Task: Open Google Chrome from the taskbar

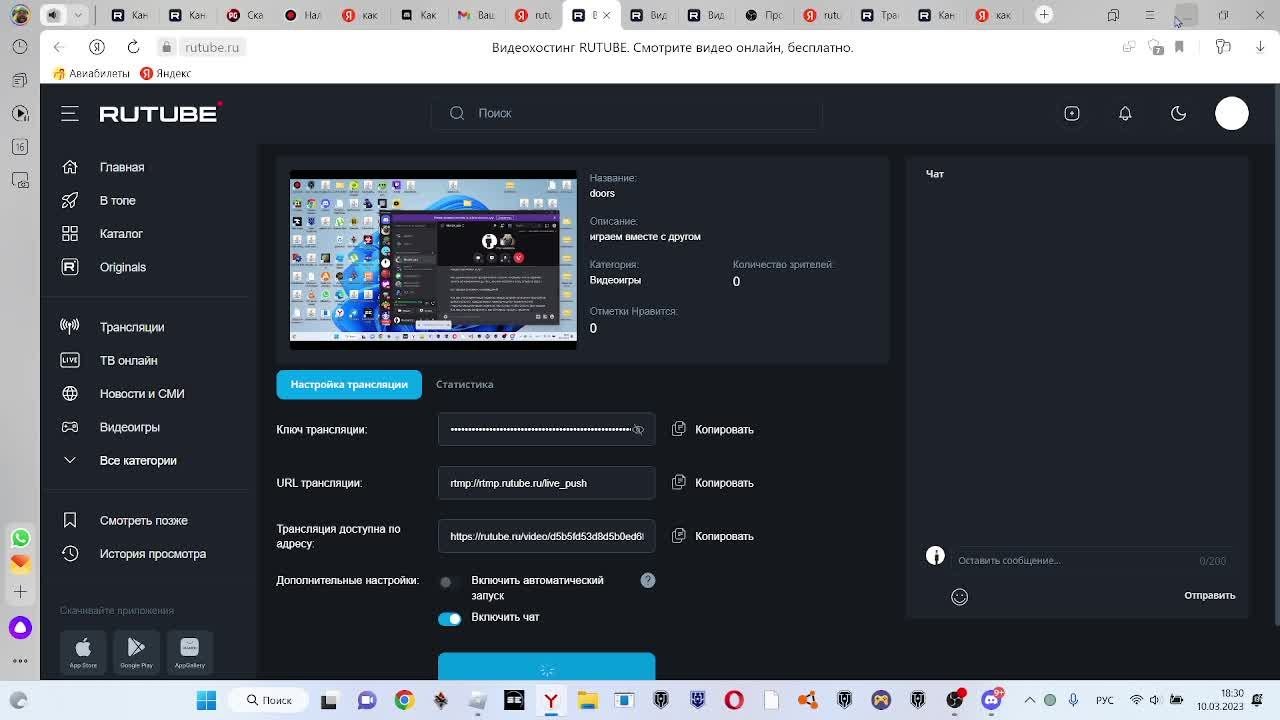Action: 404,700
